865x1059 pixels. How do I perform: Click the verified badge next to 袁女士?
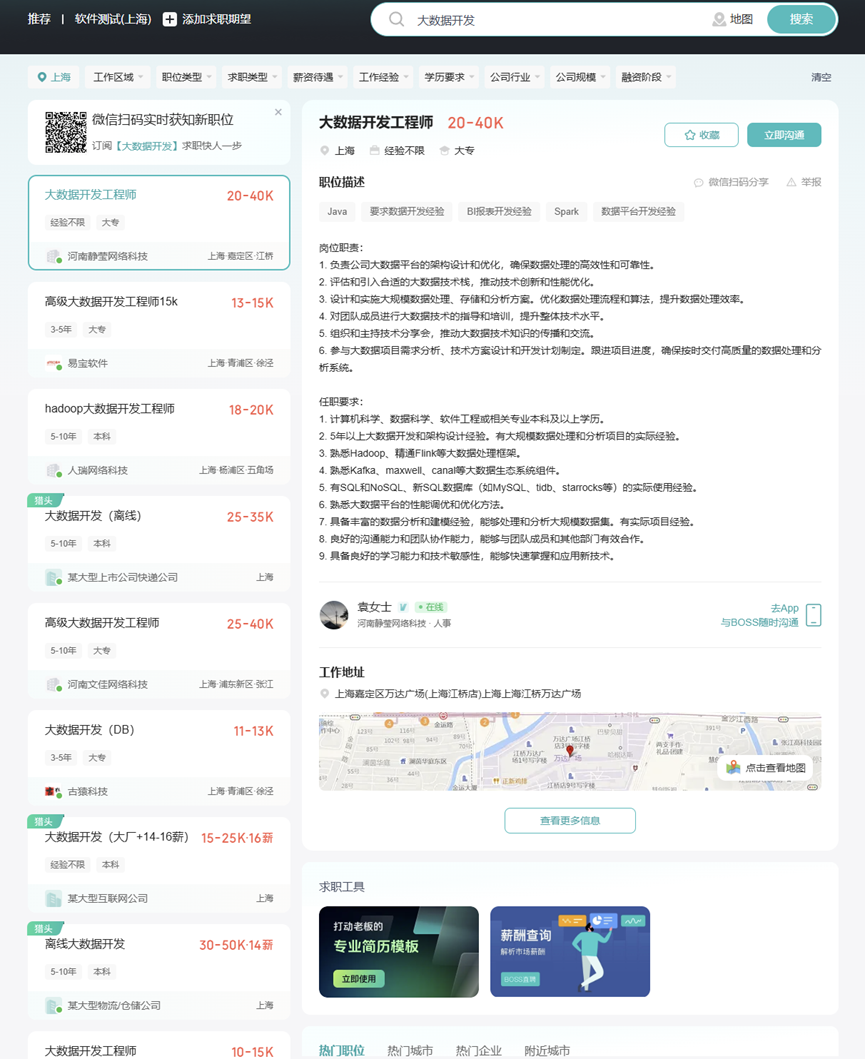tap(403, 607)
